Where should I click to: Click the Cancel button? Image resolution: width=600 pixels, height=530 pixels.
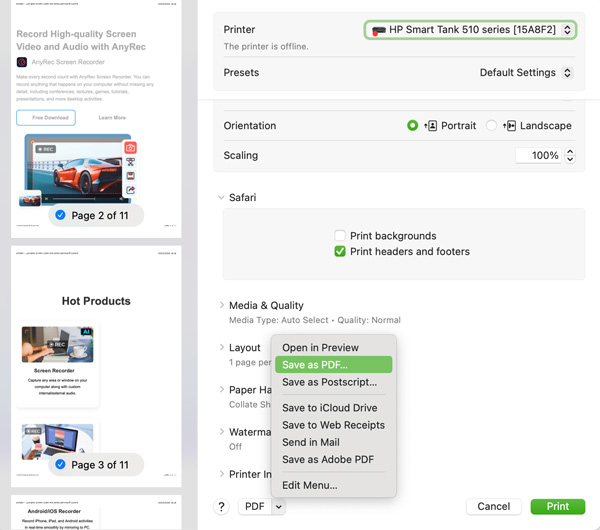[494, 507]
